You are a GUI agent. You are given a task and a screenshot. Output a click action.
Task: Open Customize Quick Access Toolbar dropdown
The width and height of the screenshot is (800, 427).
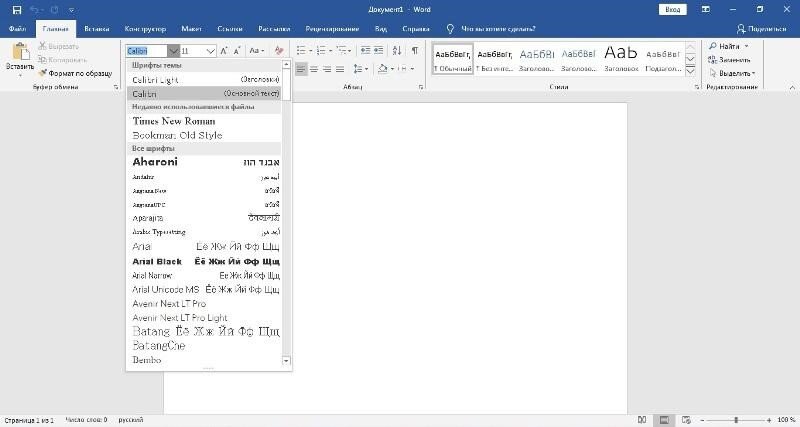tap(71, 10)
